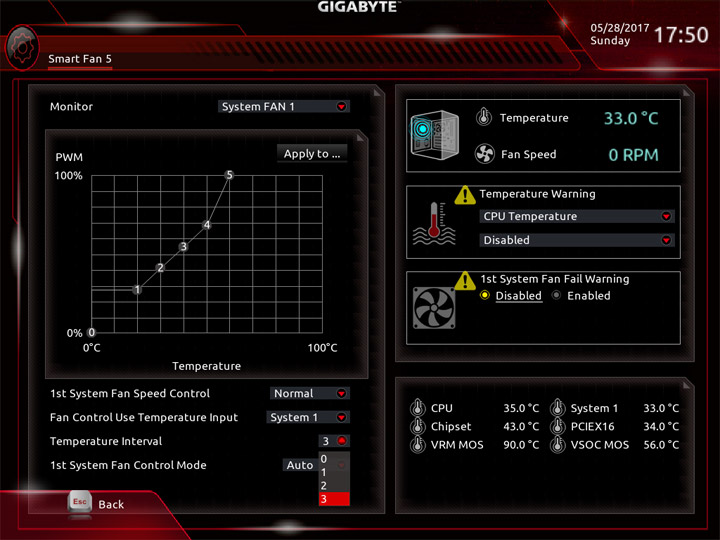The height and width of the screenshot is (540, 720).
Task: Open the CPU Temperature warning source dropdown
Action: pyautogui.click(x=577, y=216)
